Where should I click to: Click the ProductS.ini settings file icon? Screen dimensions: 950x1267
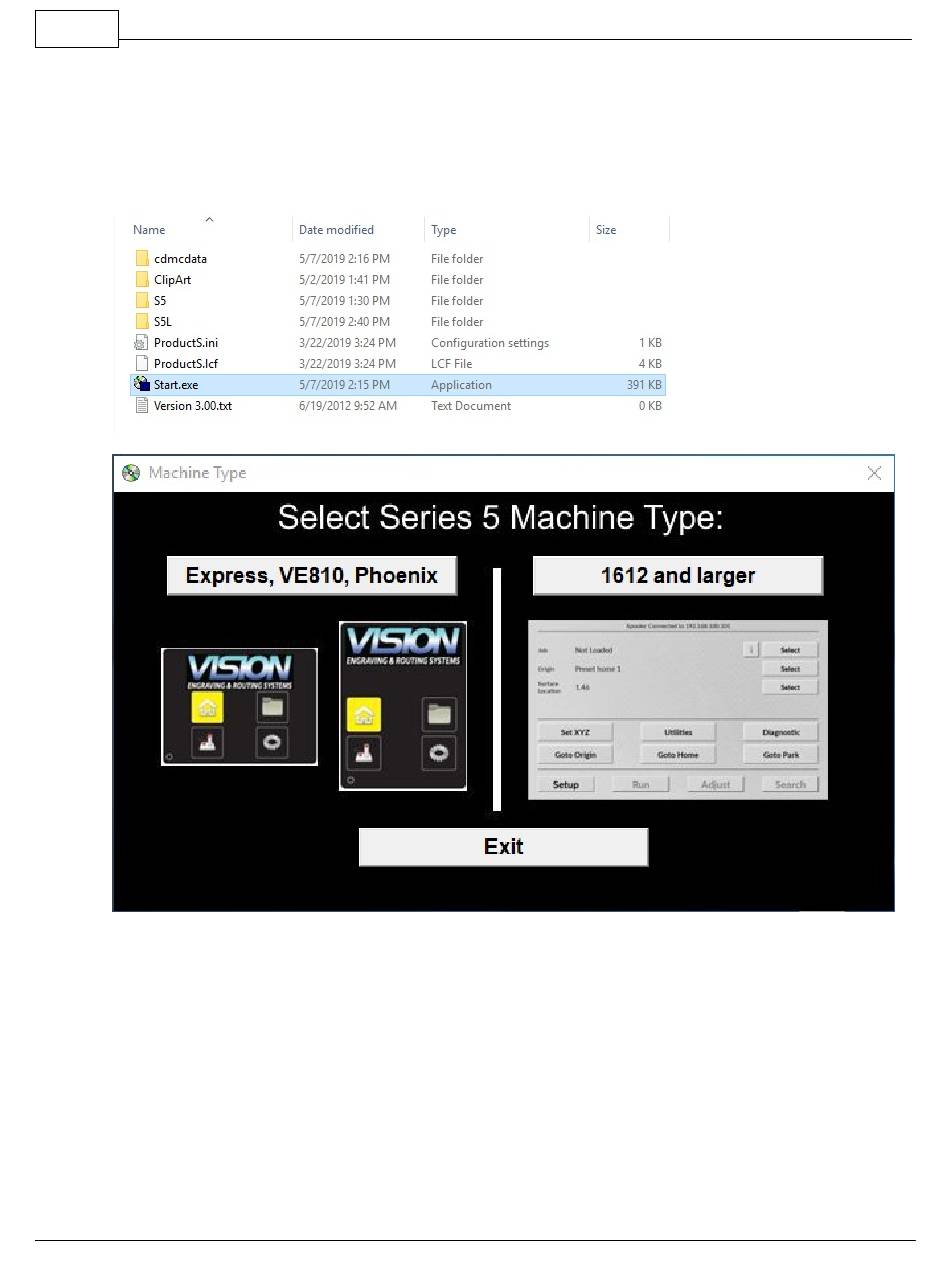(x=141, y=343)
